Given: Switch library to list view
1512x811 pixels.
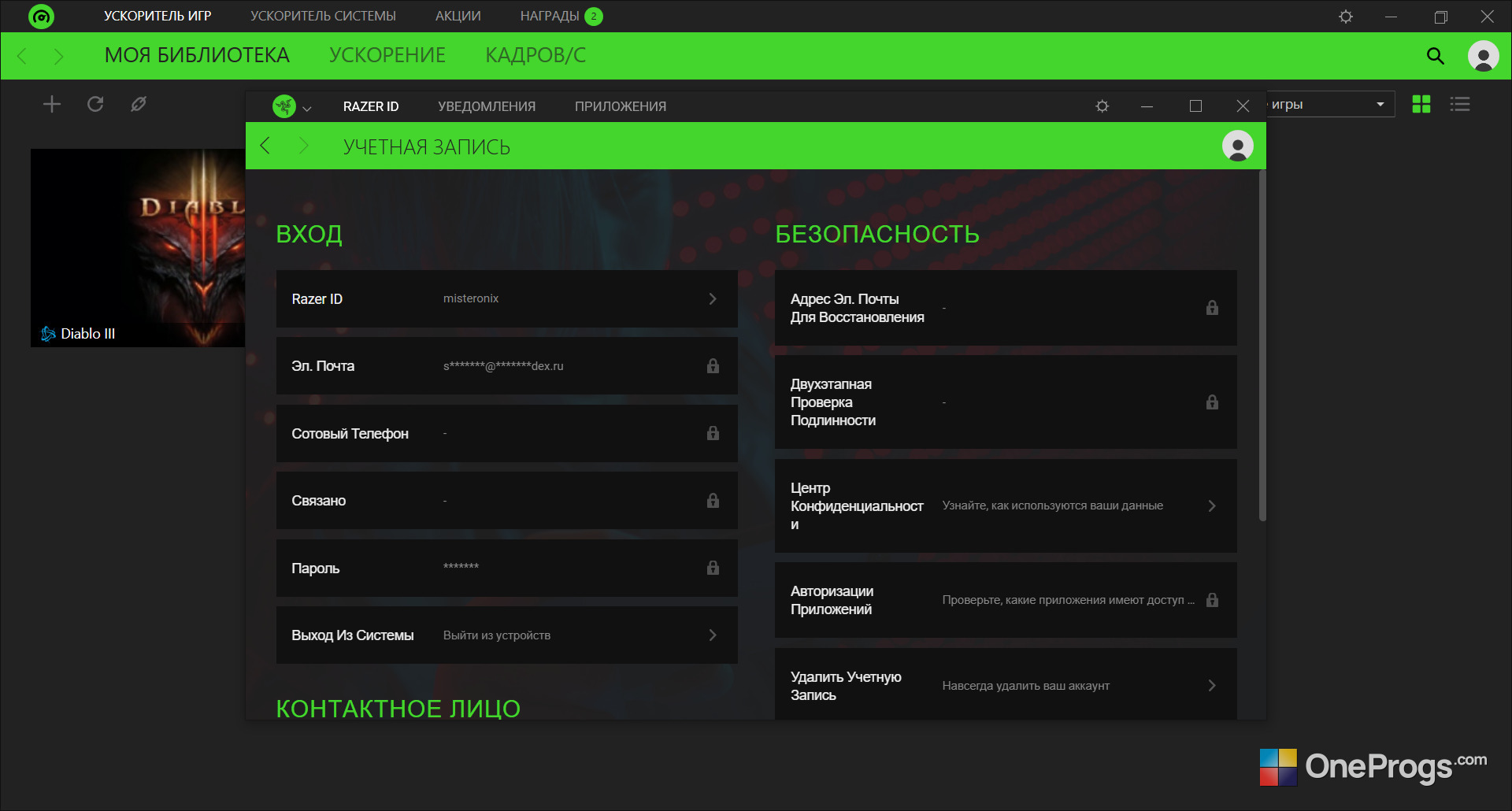Looking at the screenshot, I should 1460,104.
